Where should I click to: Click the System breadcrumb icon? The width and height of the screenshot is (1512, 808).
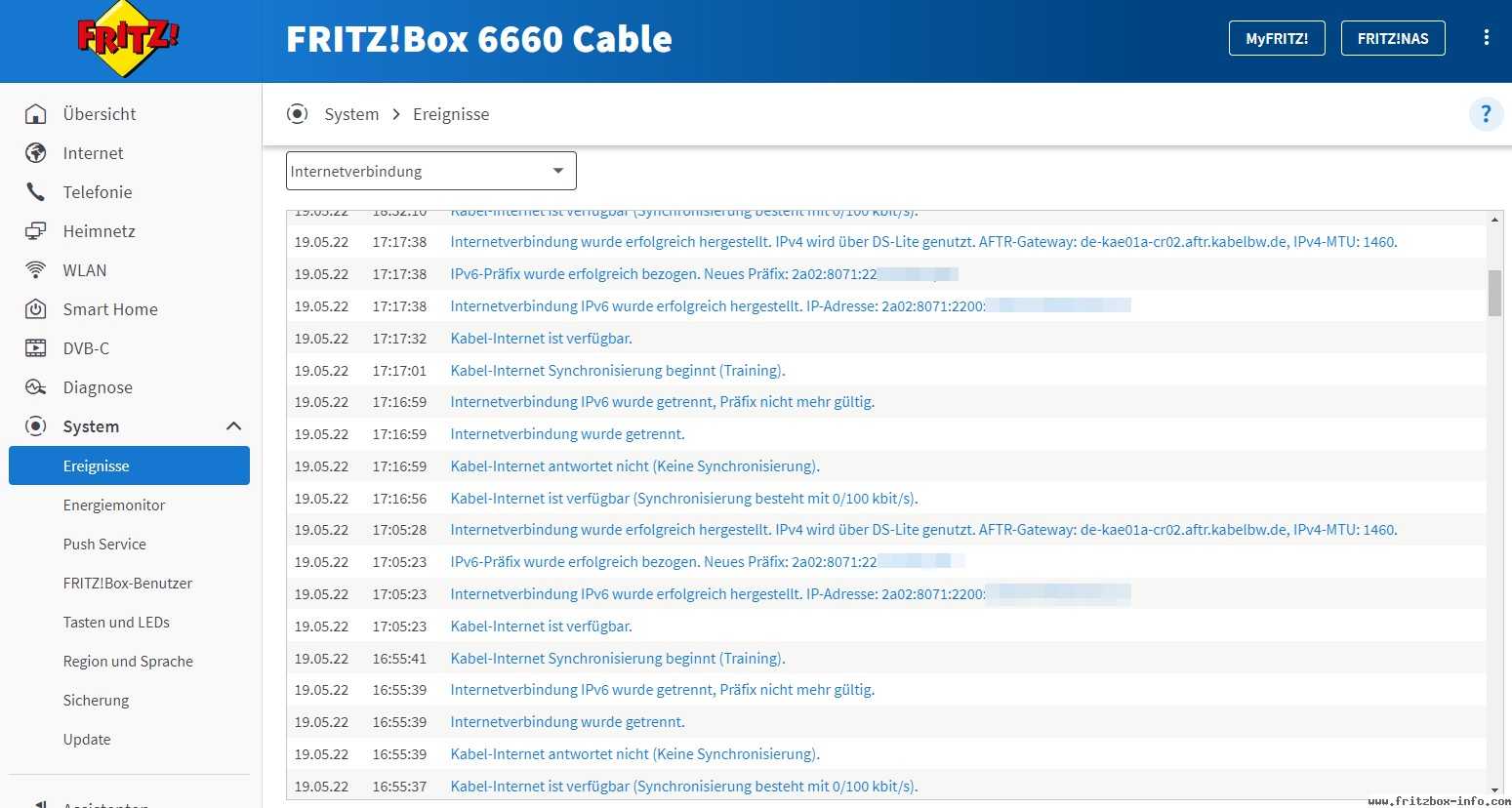point(298,114)
